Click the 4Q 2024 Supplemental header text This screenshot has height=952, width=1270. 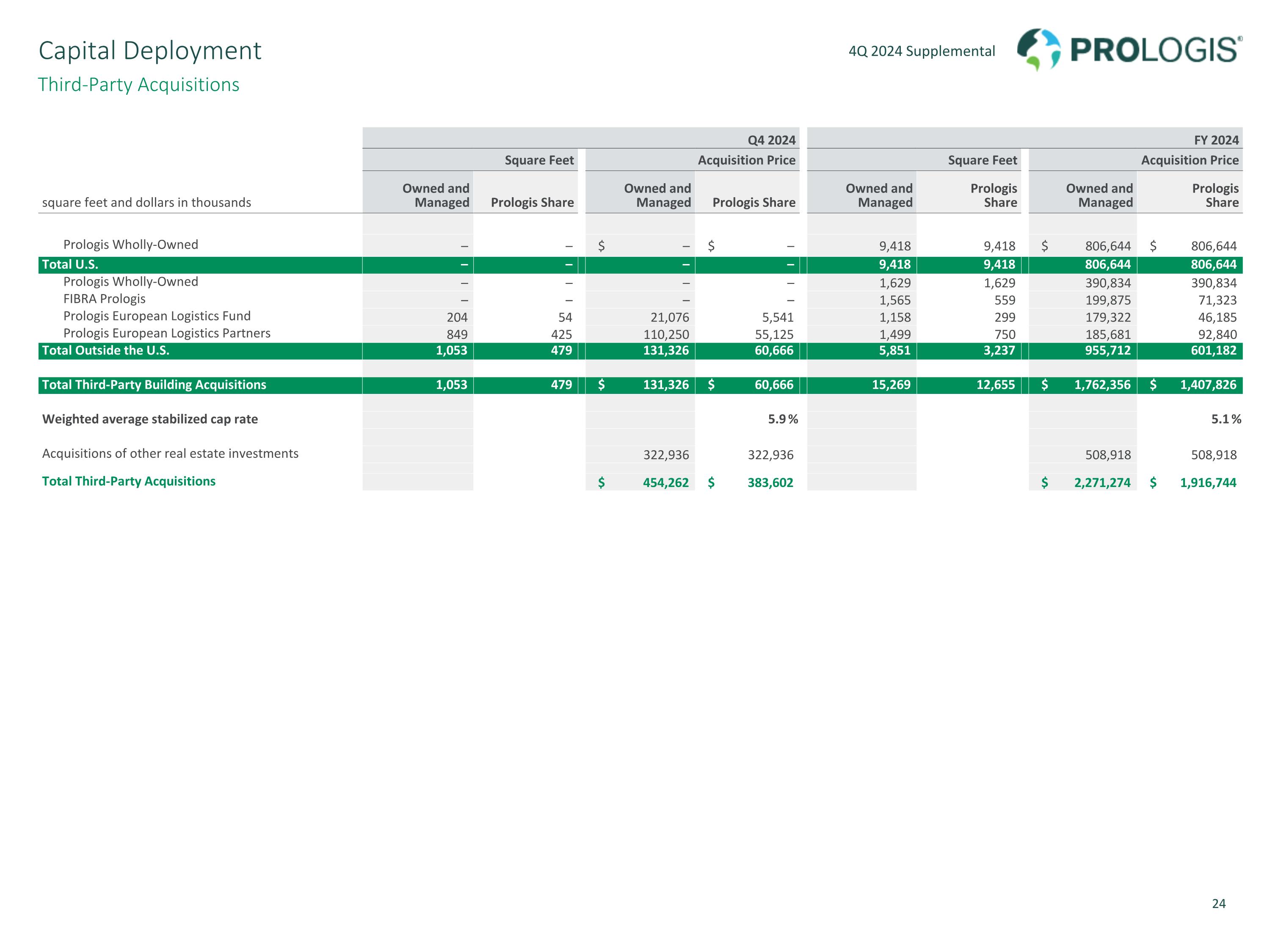click(922, 51)
